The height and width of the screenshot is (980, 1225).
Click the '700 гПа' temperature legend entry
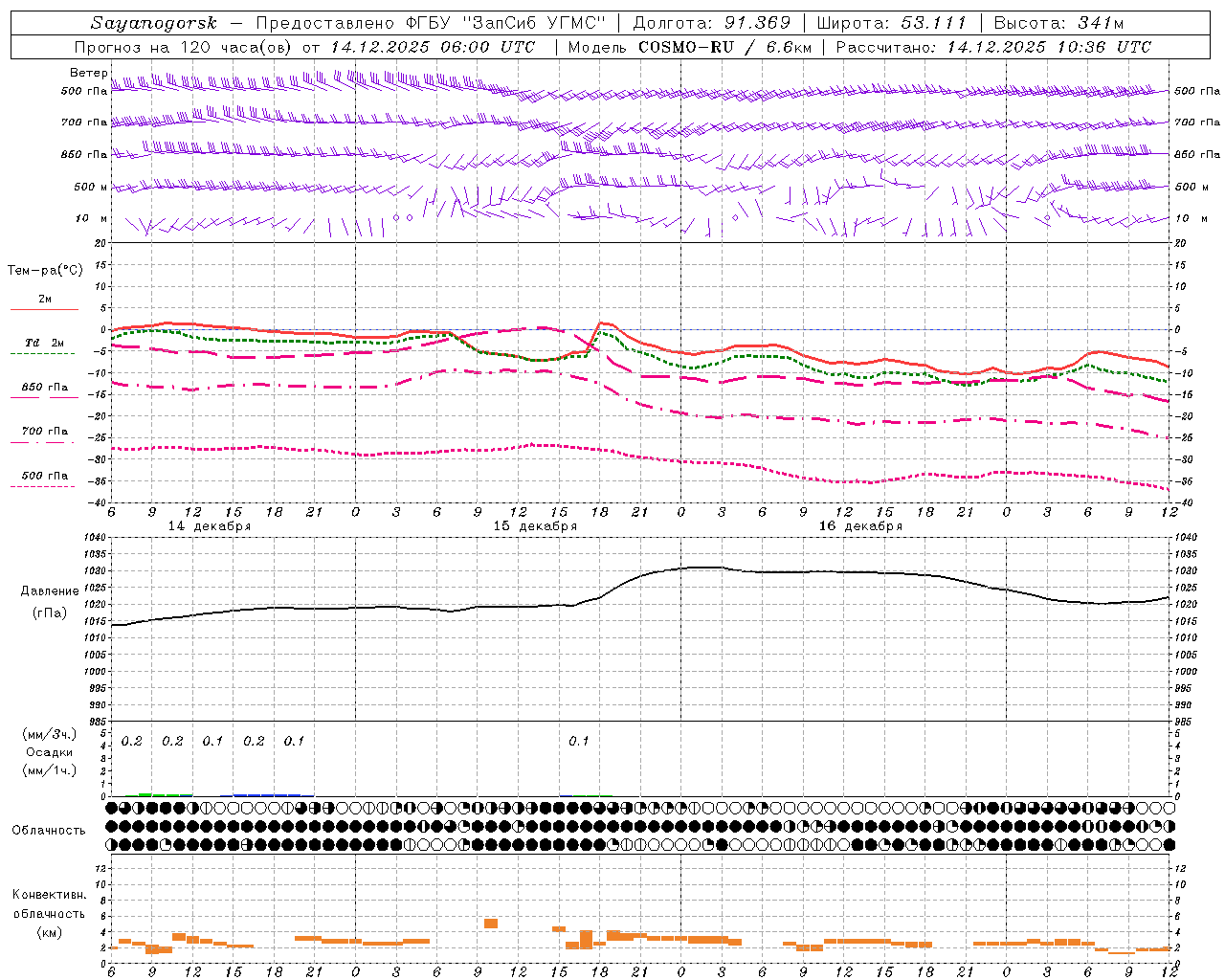pyautogui.click(x=45, y=432)
